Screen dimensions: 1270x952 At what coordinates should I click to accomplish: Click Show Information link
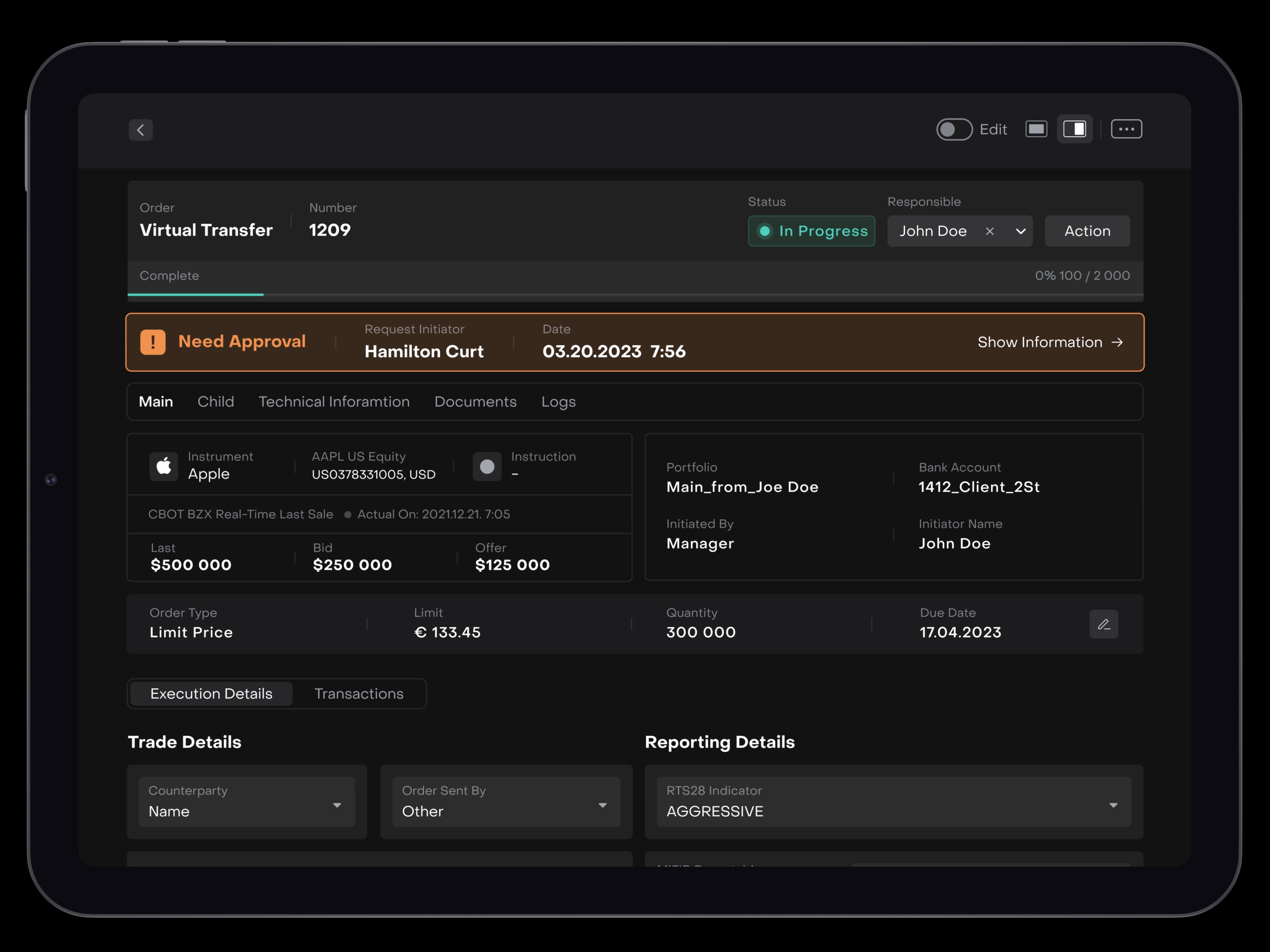1050,343
